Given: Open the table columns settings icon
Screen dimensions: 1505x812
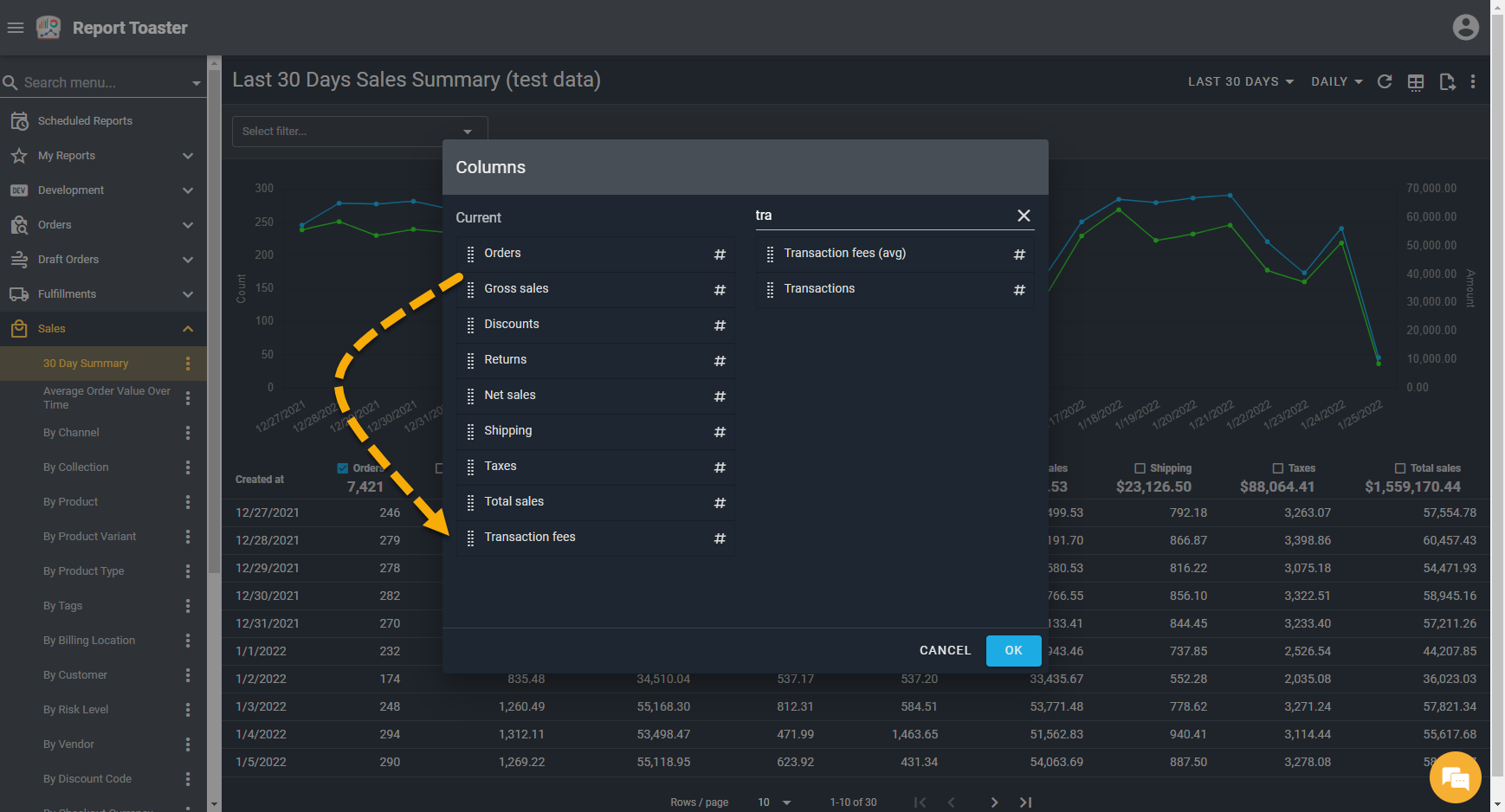Looking at the screenshot, I should pos(1416,81).
